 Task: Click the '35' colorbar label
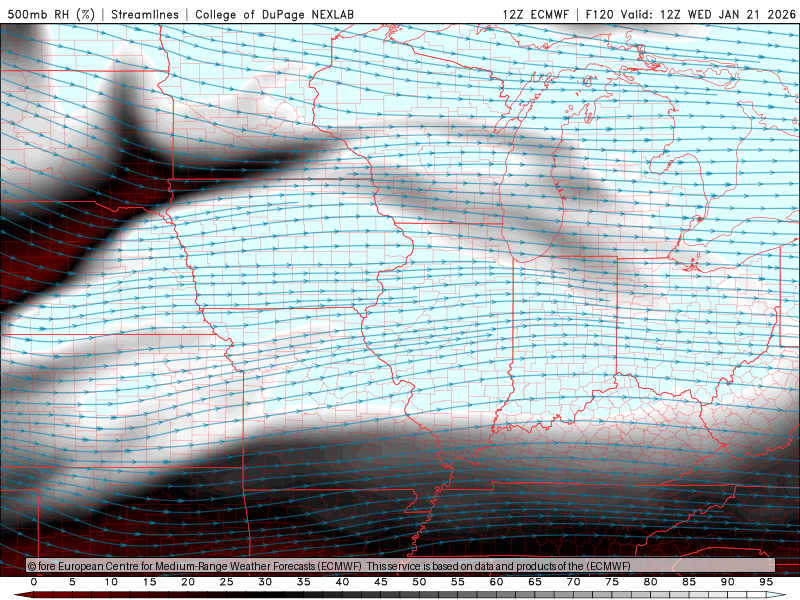304,582
